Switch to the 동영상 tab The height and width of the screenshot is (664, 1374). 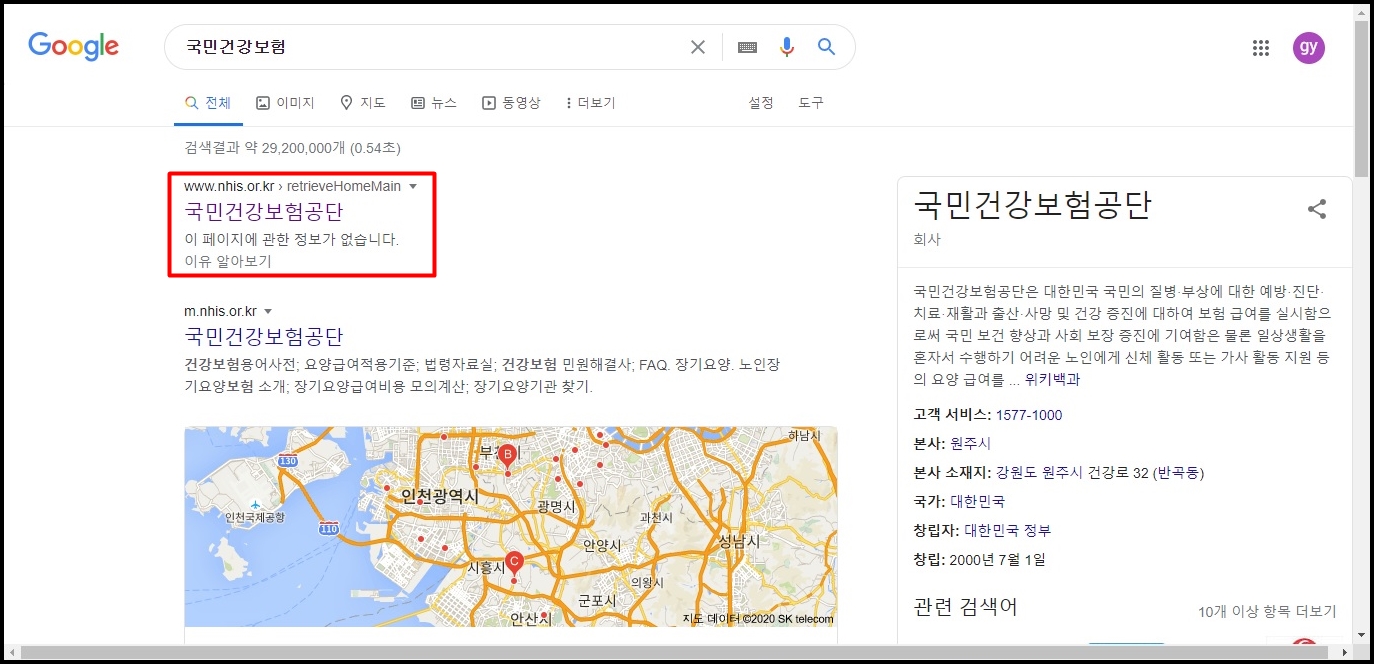pyautogui.click(x=511, y=103)
